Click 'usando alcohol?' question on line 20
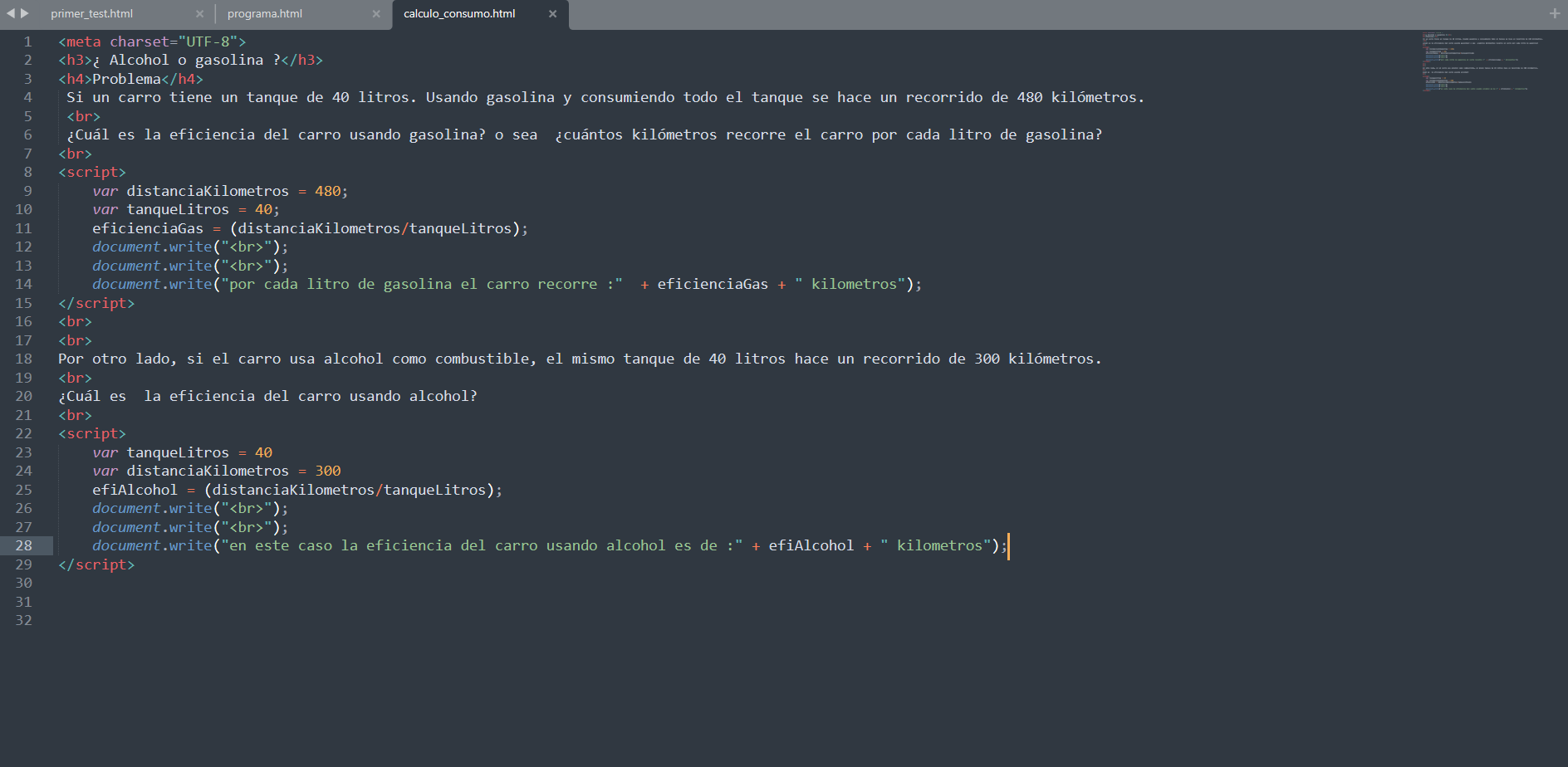The image size is (1568, 767). pos(414,396)
